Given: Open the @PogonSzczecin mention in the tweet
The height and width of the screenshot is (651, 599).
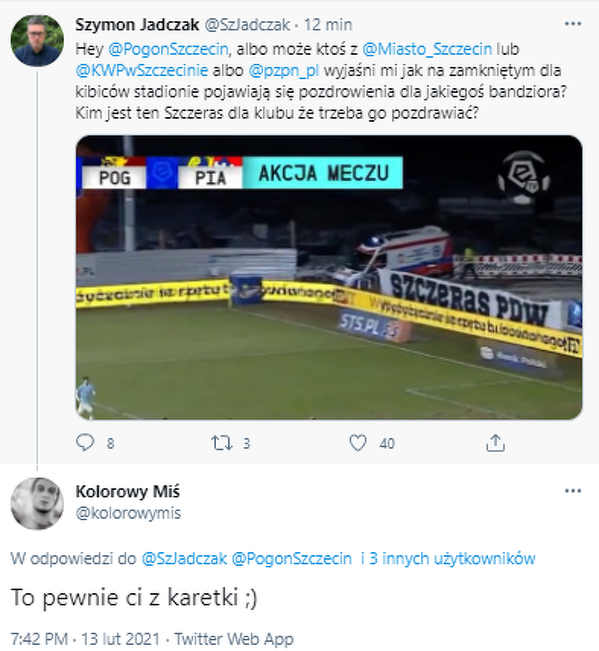Looking at the screenshot, I should [x=168, y=49].
